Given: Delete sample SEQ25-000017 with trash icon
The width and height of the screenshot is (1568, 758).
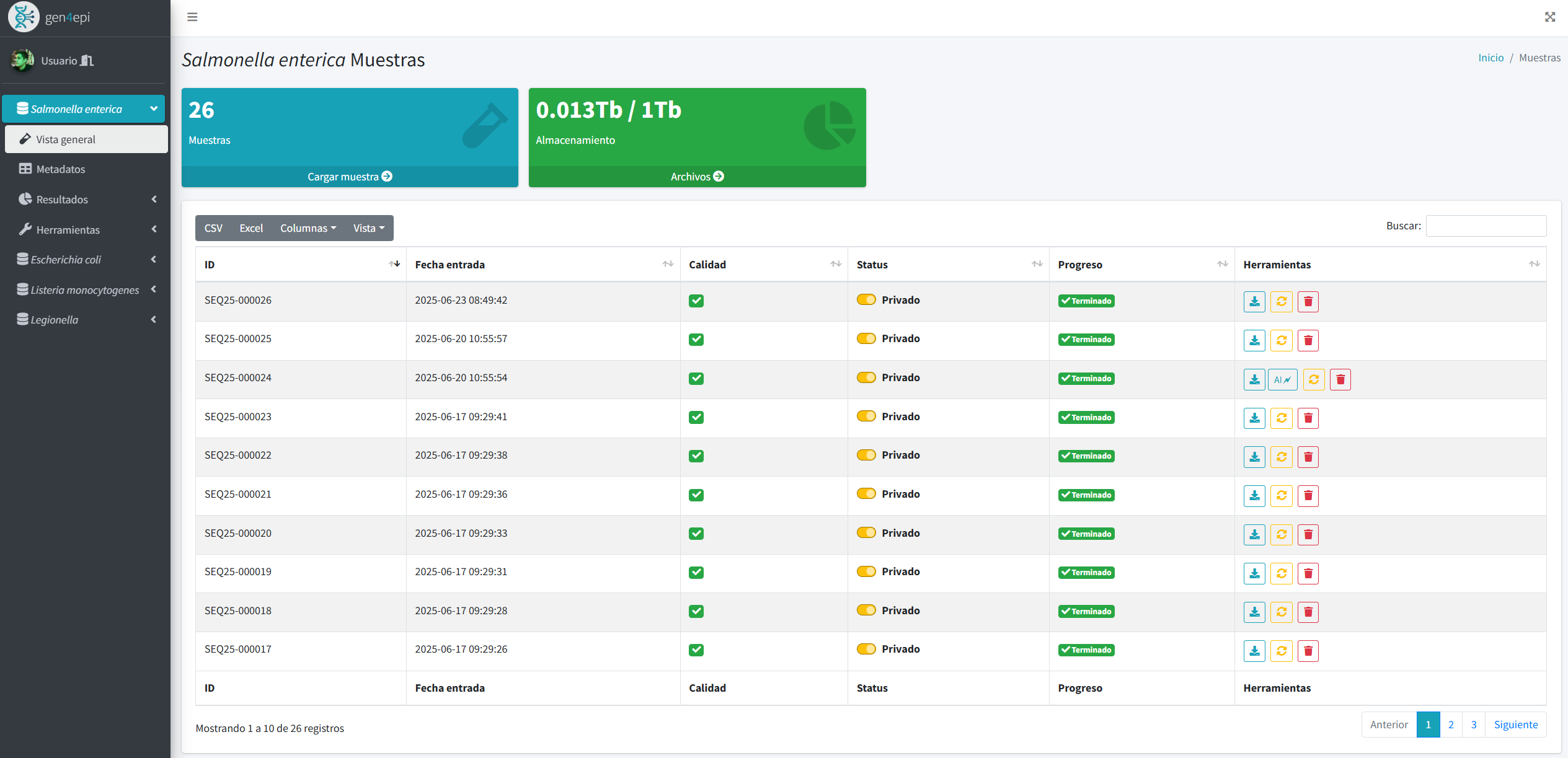Looking at the screenshot, I should pyautogui.click(x=1308, y=651).
